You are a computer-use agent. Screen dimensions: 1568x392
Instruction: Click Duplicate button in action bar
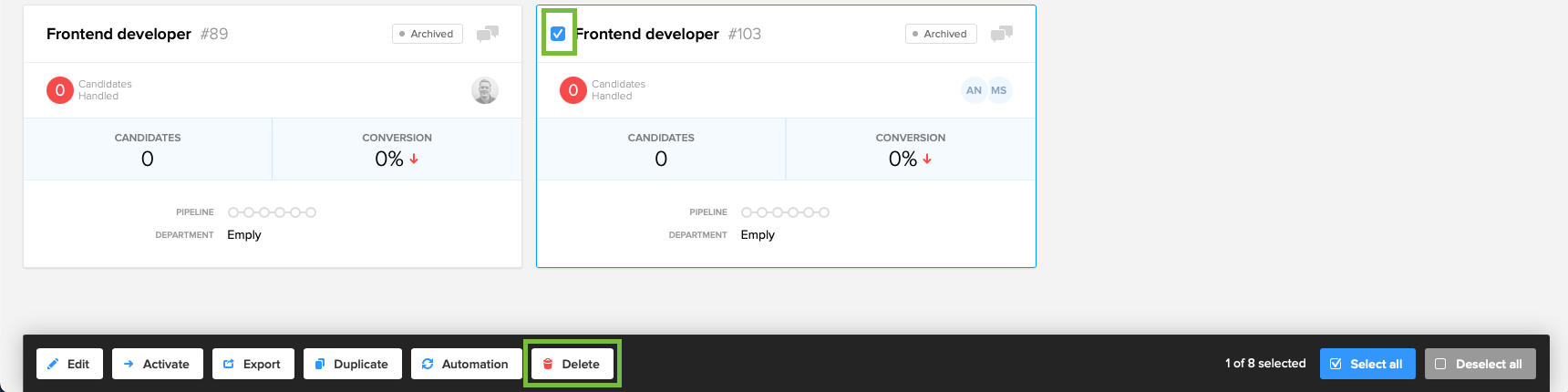352,364
